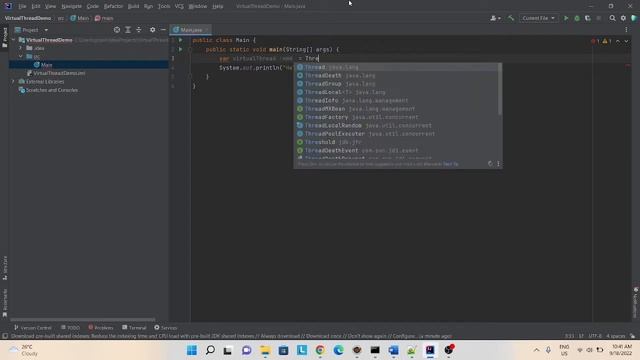Screen dimensions: 640x360
Task: Go to next highlighted error arrow
Action: (626, 41)
